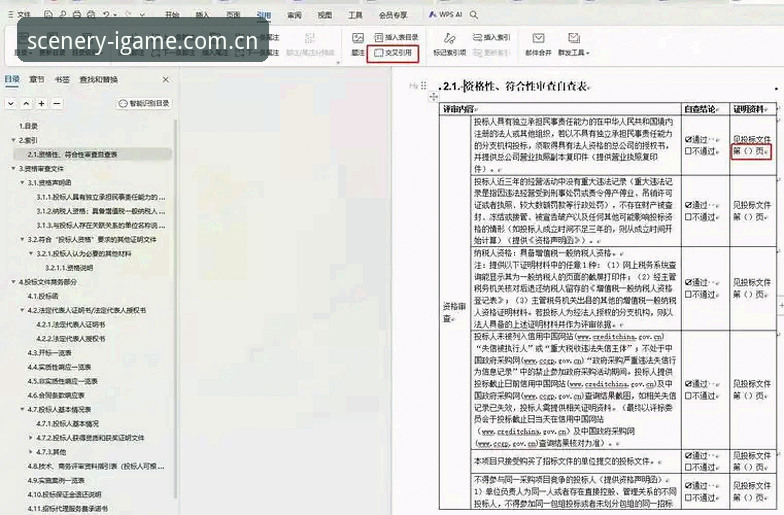This screenshot has width=784, height=515.
Task: Select outline item 4.1.投标函
Action: pyautogui.click(x=42, y=296)
